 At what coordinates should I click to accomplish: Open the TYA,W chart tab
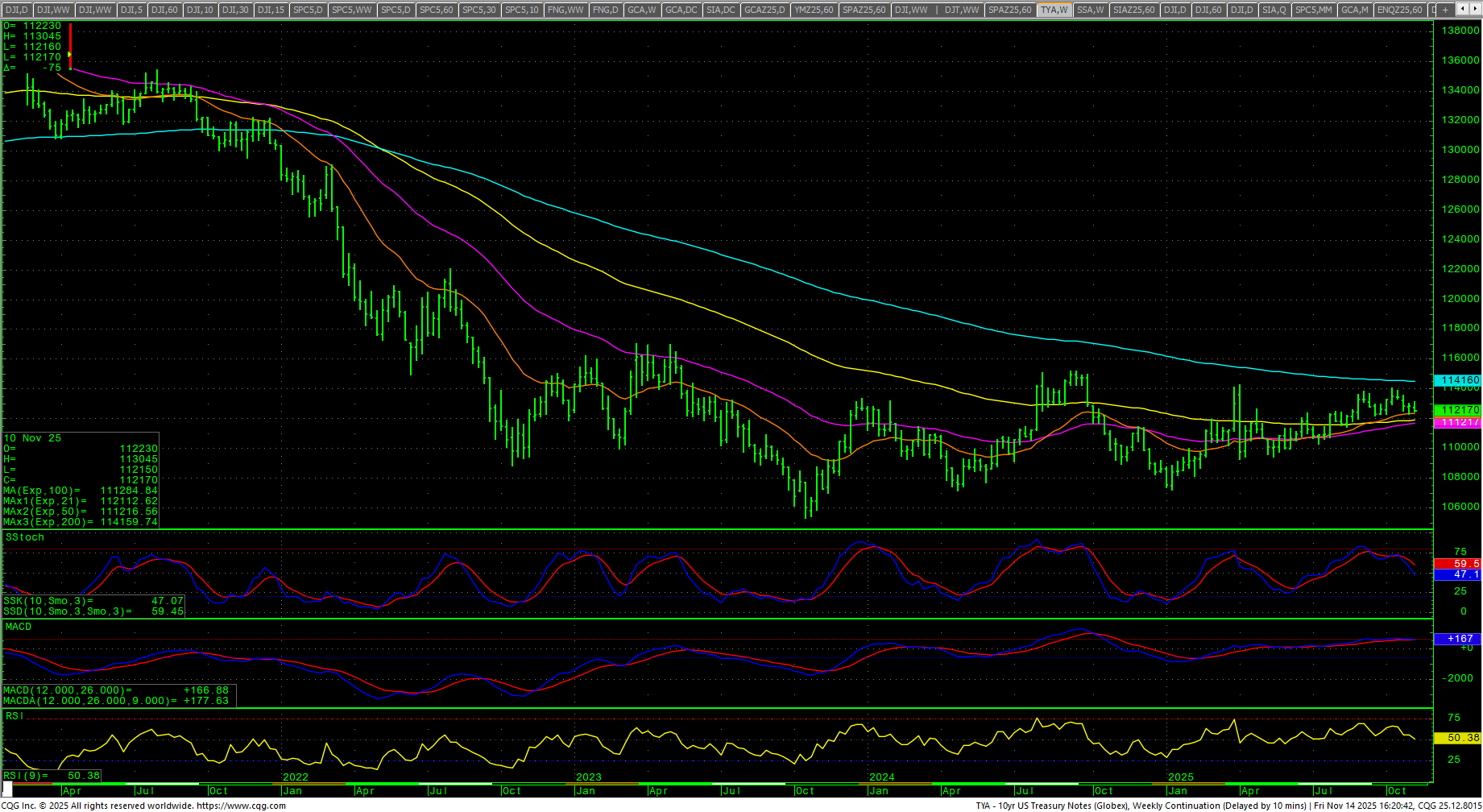pyautogui.click(x=1054, y=10)
